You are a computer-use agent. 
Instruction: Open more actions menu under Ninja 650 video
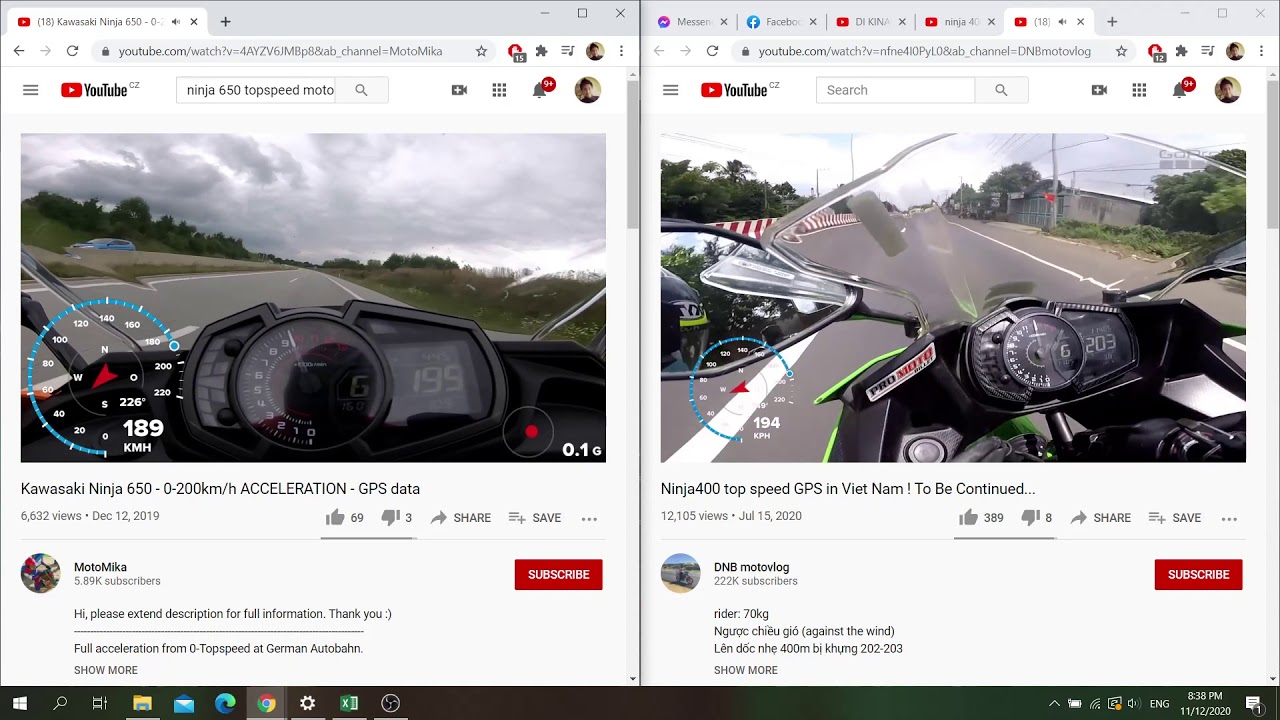point(589,518)
